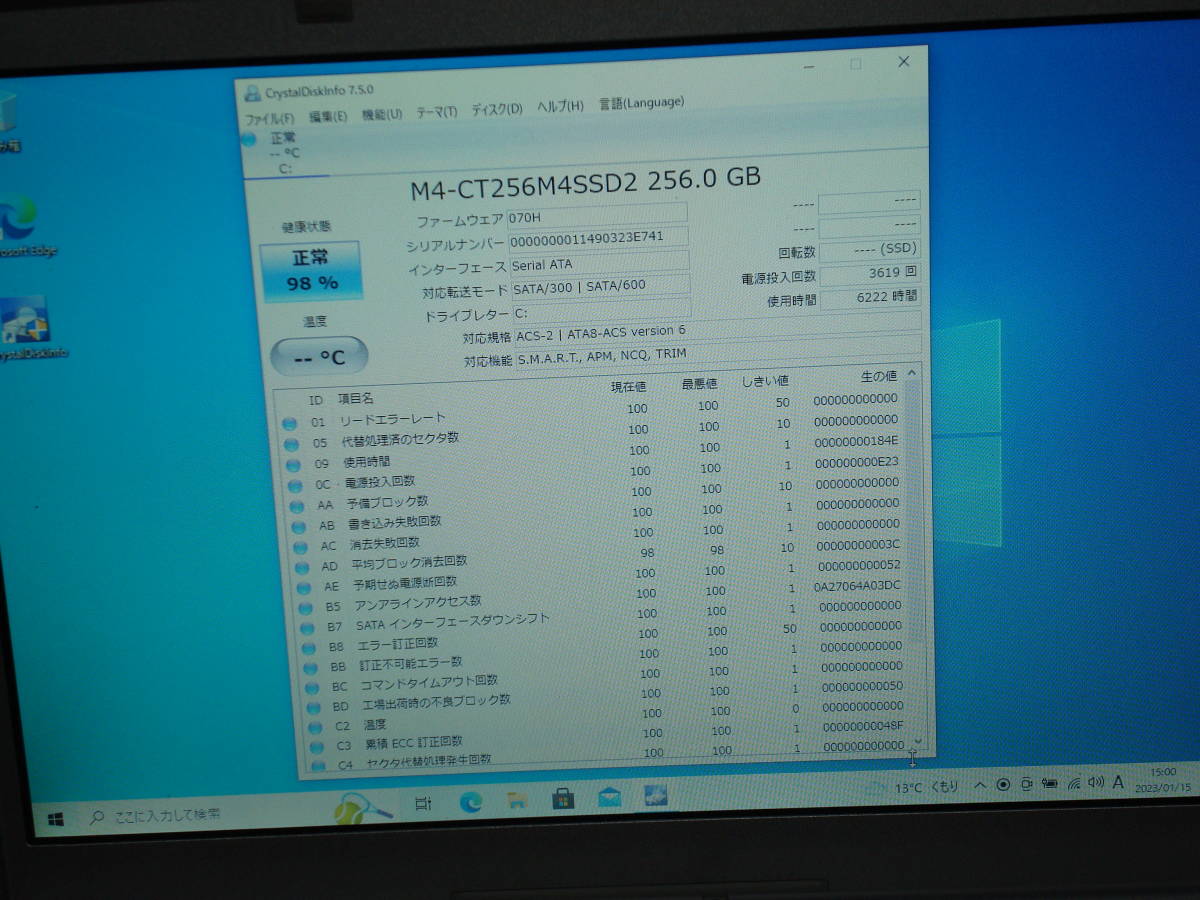Open the ディスク(D) menu
This screenshot has height=900, width=1200.
pyautogui.click(x=497, y=109)
